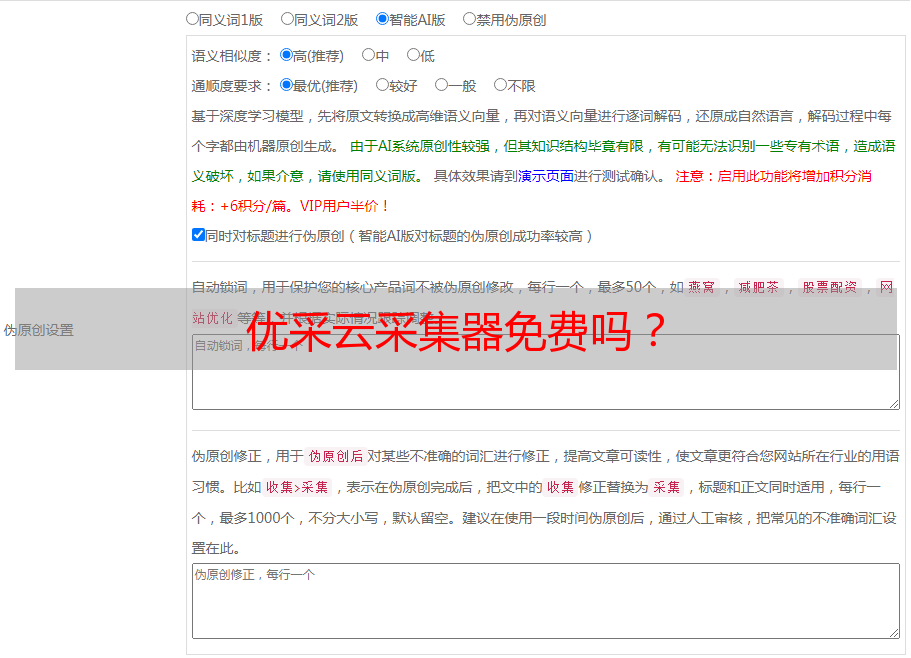Open the 演示页面 link
This screenshot has height=658, width=911.
pyautogui.click(x=545, y=176)
